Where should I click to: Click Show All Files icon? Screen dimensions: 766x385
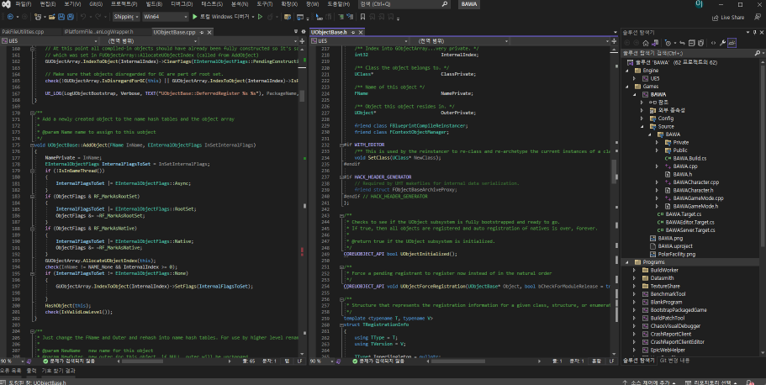[701, 43]
